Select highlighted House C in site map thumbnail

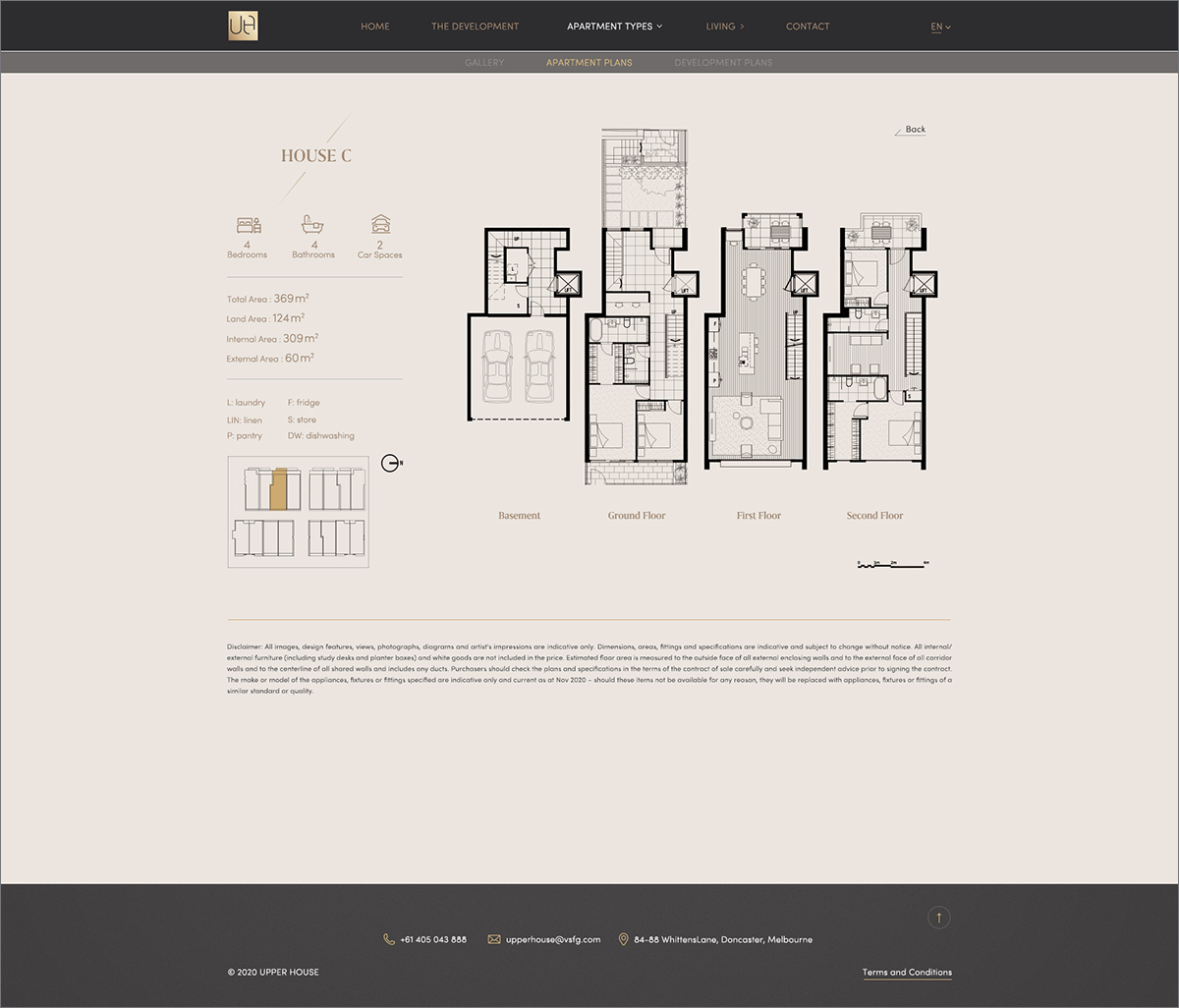[278, 489]
